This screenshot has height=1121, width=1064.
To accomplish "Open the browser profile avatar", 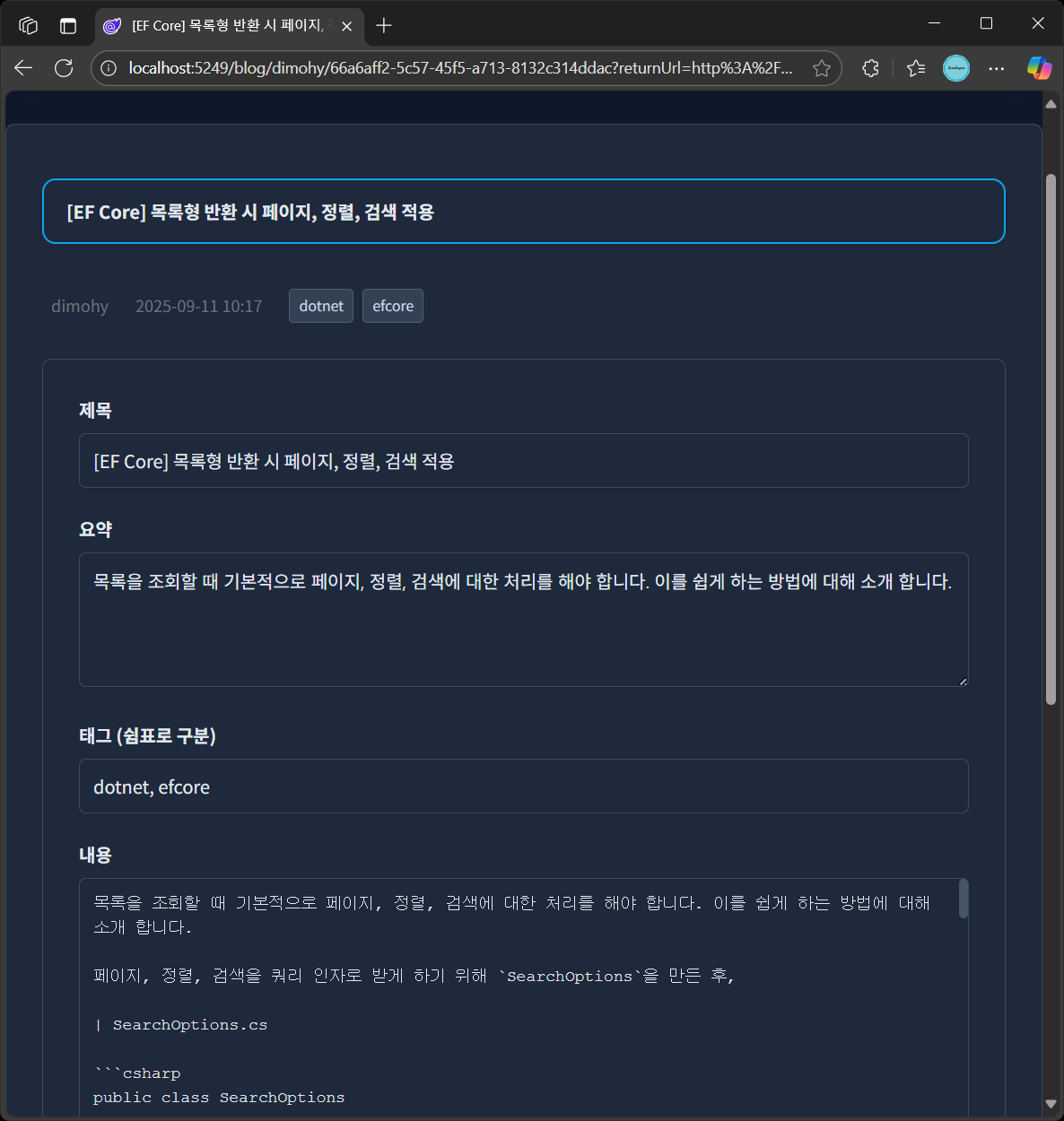I will click(956, 68).
